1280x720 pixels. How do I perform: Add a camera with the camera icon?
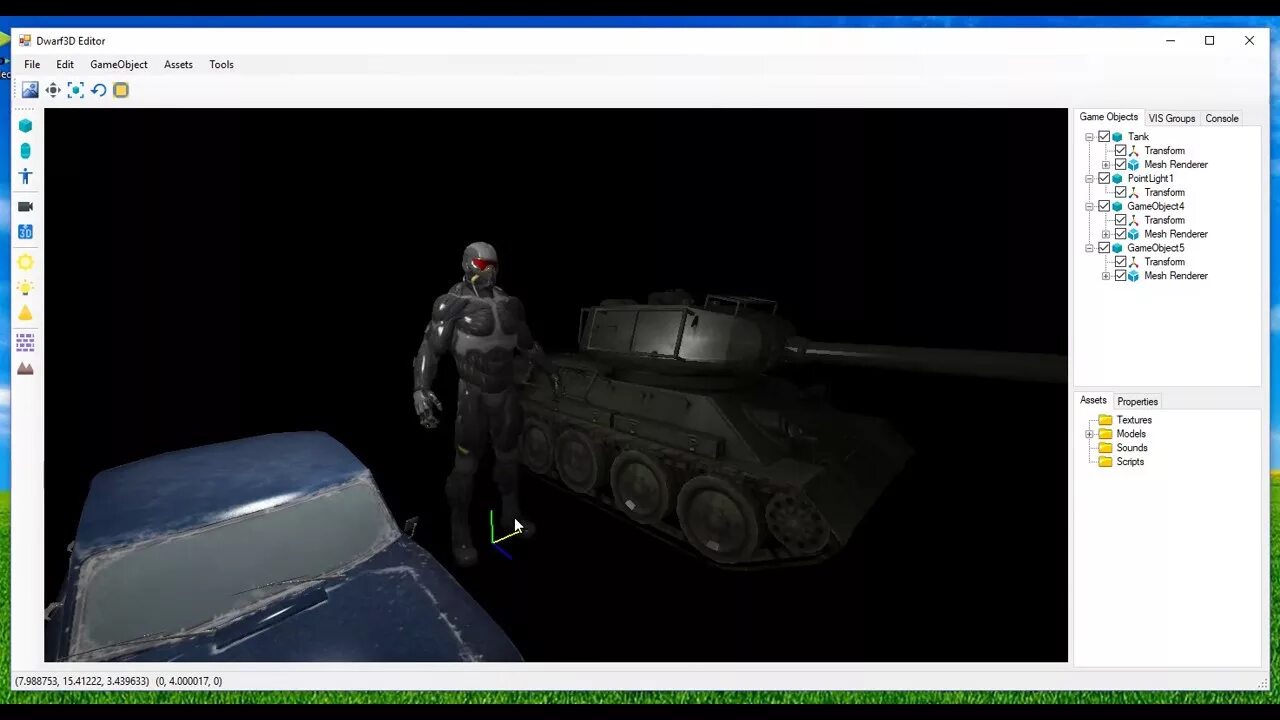pyautogui.click(x=25, y=206)
